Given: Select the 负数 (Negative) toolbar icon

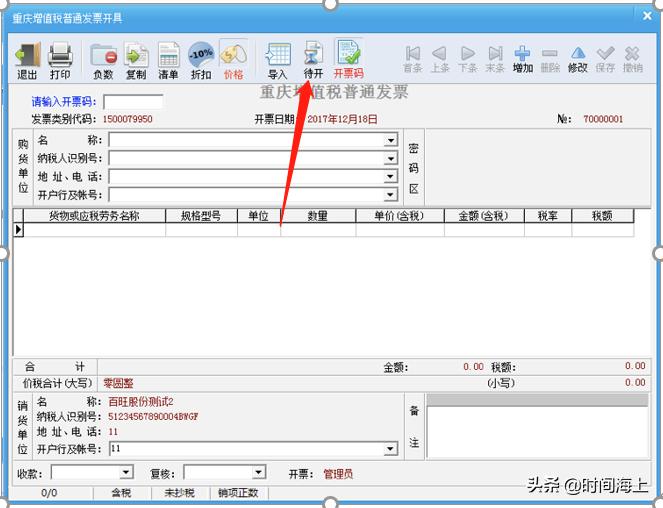Looking at the screenshot, I should pos(103,60).
